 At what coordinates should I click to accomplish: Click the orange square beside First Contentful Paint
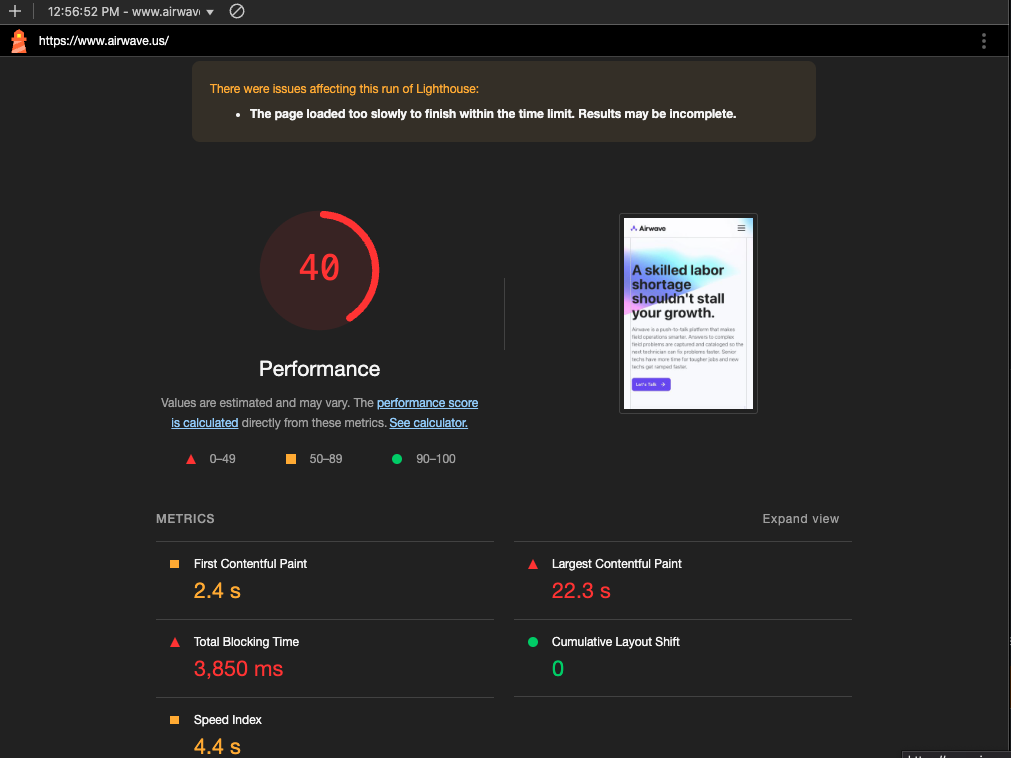point(174,564)
